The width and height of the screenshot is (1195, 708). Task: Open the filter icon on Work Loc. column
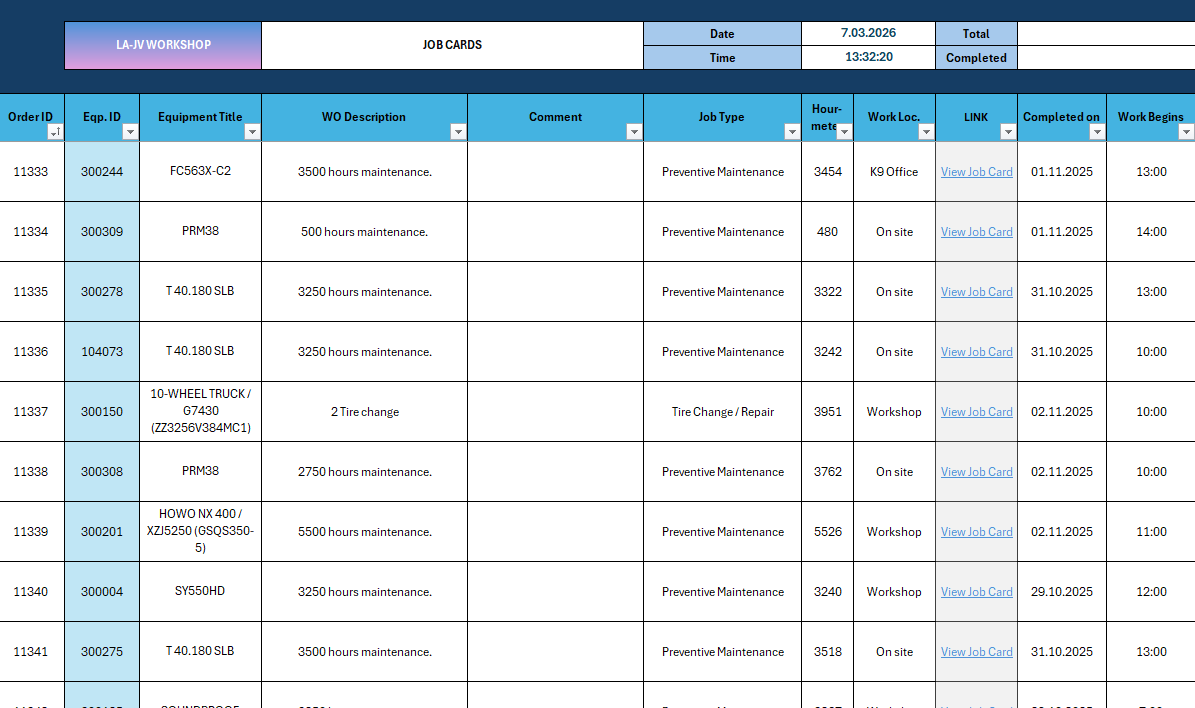point(926,131)
